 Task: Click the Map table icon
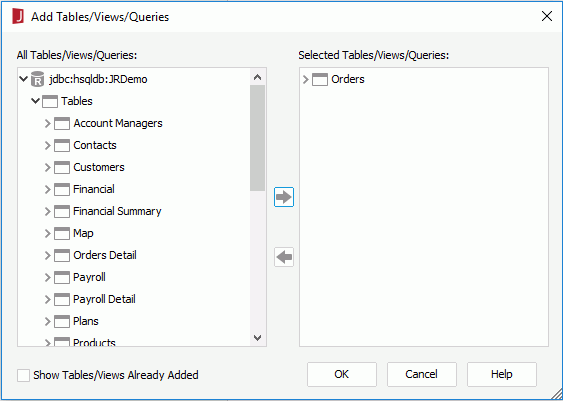(62, 233)
